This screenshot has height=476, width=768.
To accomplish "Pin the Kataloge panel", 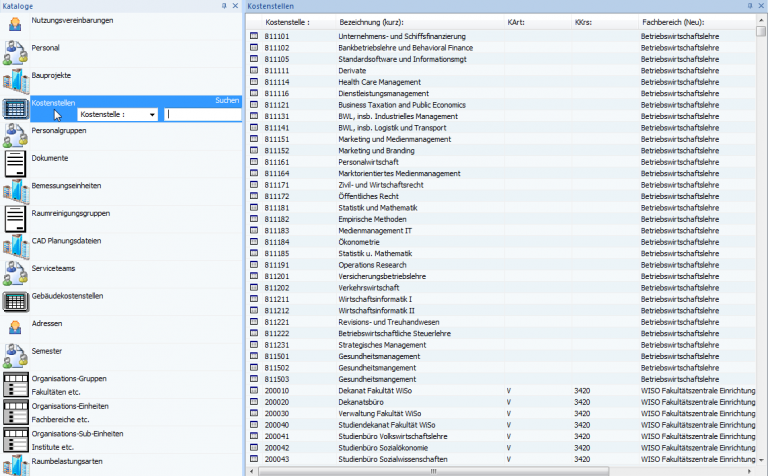I will pos(224,6).
